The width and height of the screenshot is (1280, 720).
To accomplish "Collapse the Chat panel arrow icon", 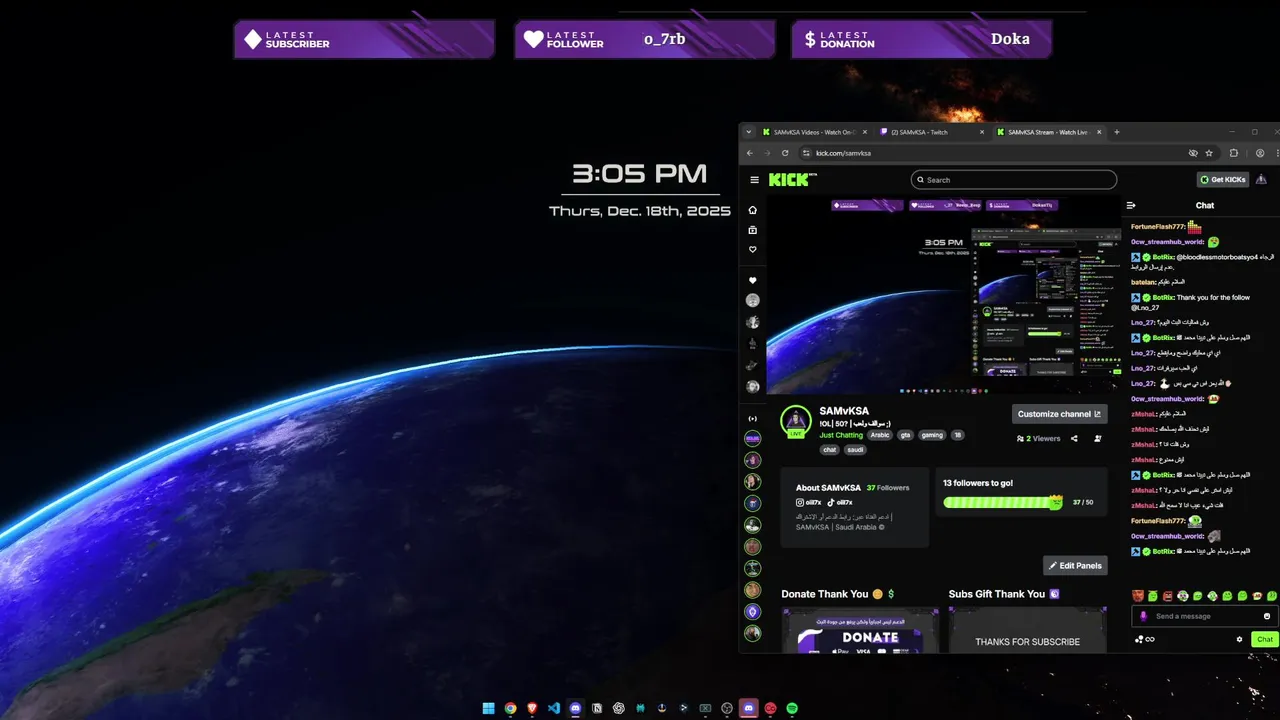I will (1131, 205).
